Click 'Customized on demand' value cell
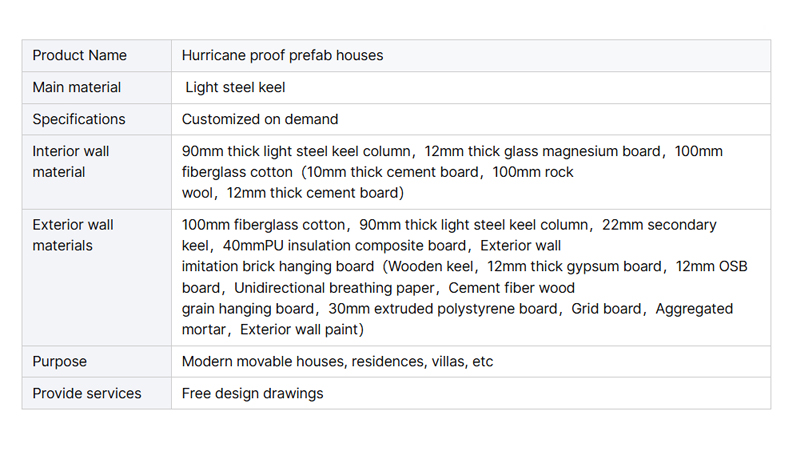Viewport: 790px width, 467px height. pyautogui.click(x=471, y=119)
